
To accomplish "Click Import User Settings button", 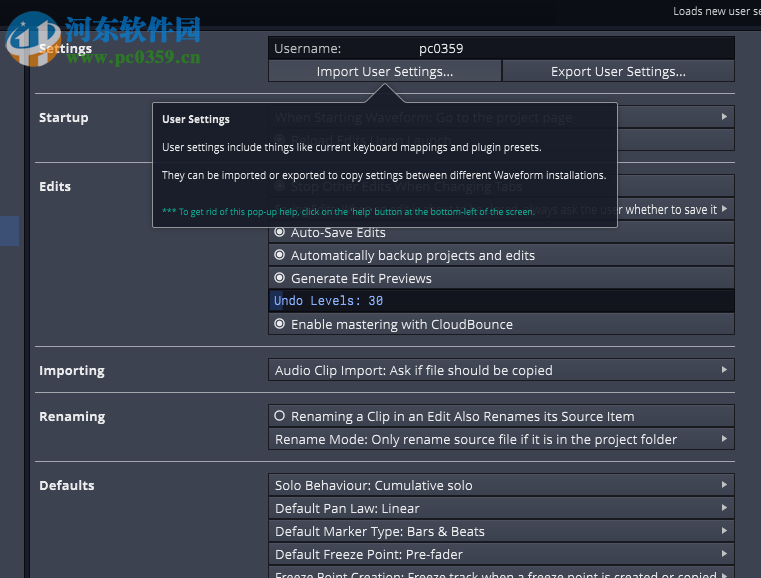I will [x=384, y=71].
